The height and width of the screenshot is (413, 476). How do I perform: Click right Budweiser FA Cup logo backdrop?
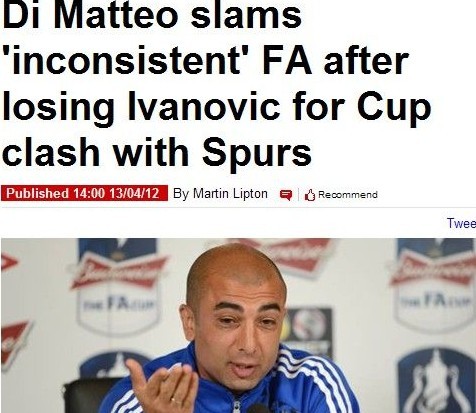click(433, 285)
